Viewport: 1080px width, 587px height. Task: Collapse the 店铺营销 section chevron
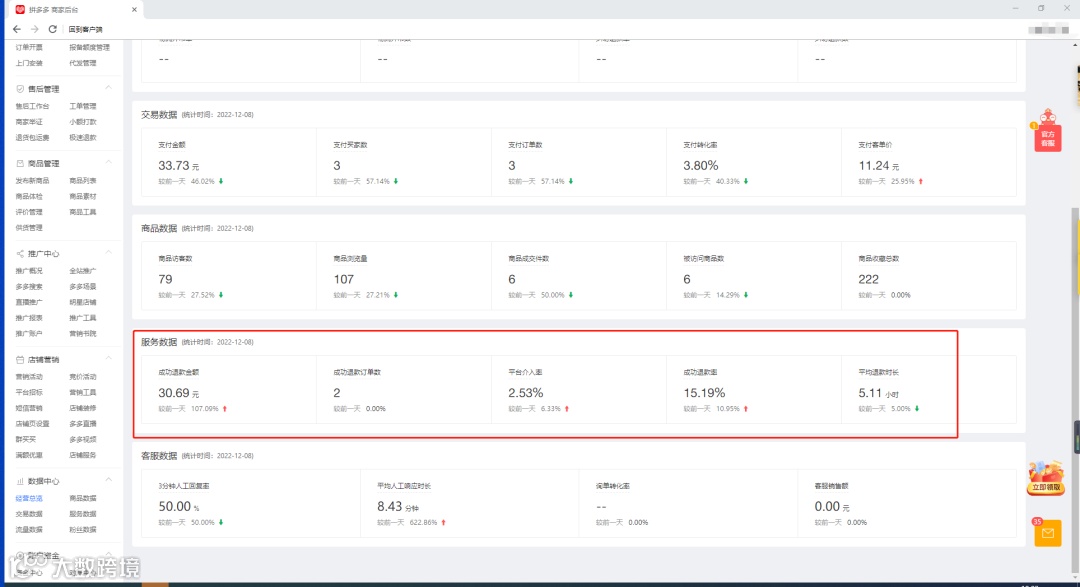[x=109, y=359]
